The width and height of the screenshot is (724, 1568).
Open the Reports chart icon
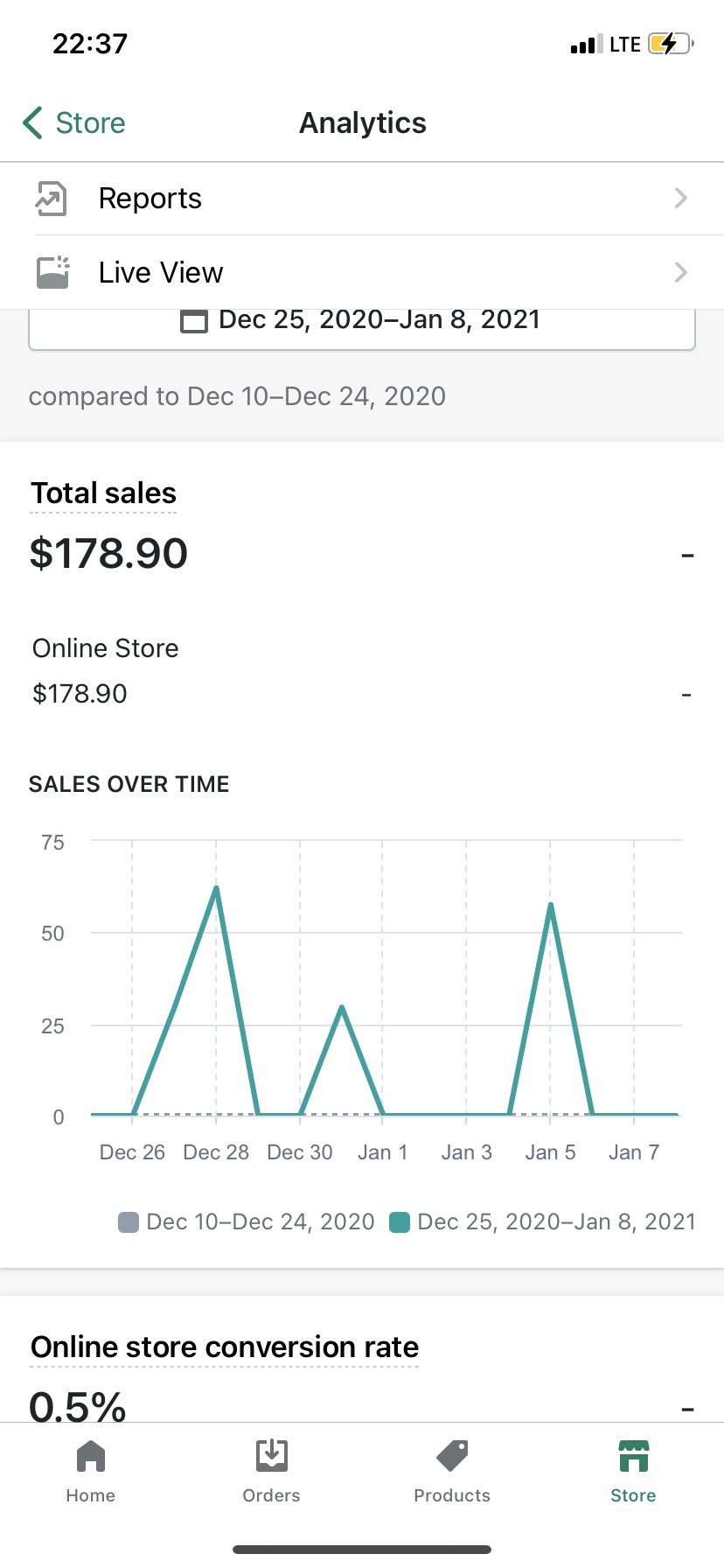coord(51,199)
